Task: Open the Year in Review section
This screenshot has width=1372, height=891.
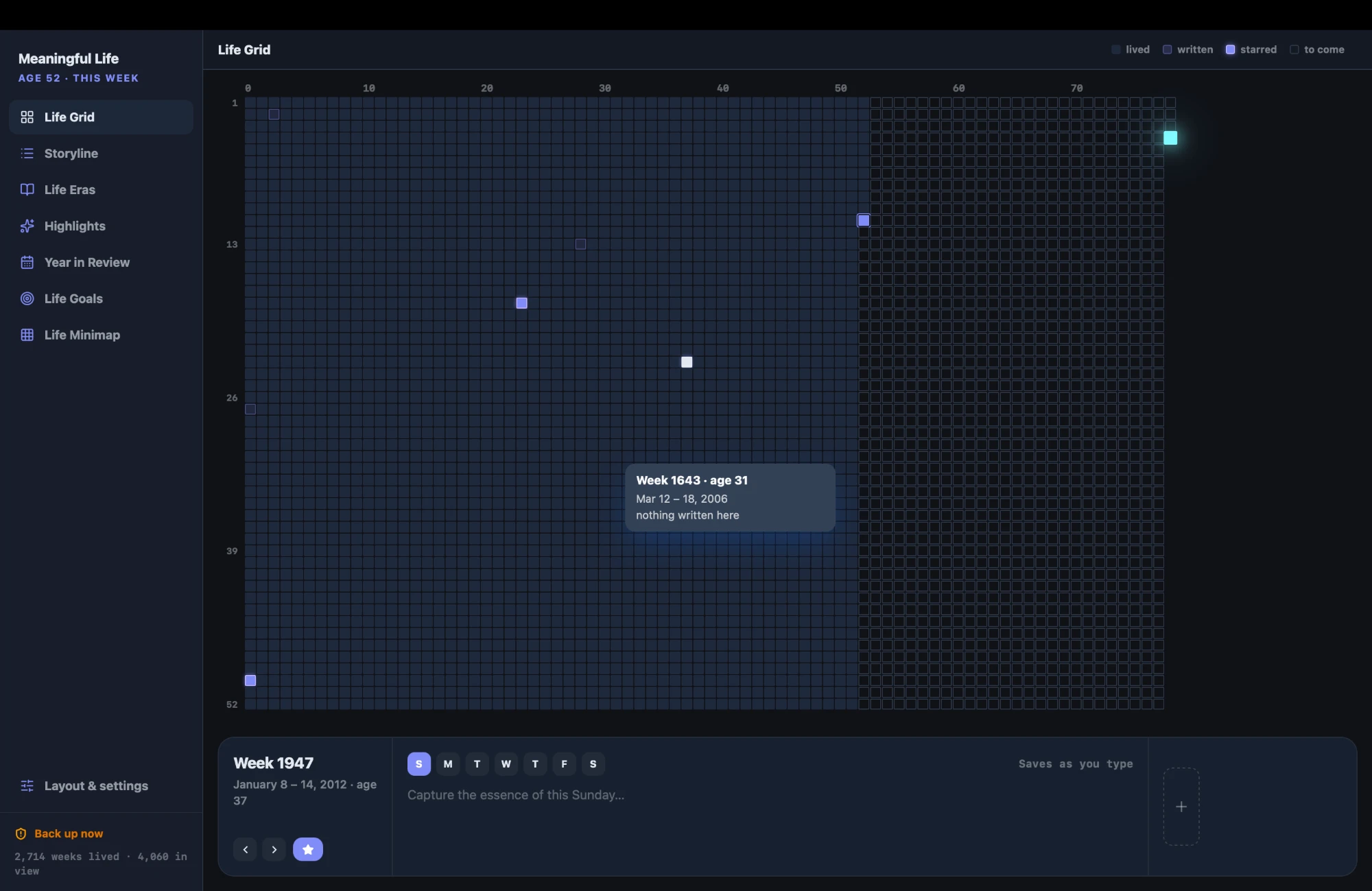Action: tap(102, 263)
